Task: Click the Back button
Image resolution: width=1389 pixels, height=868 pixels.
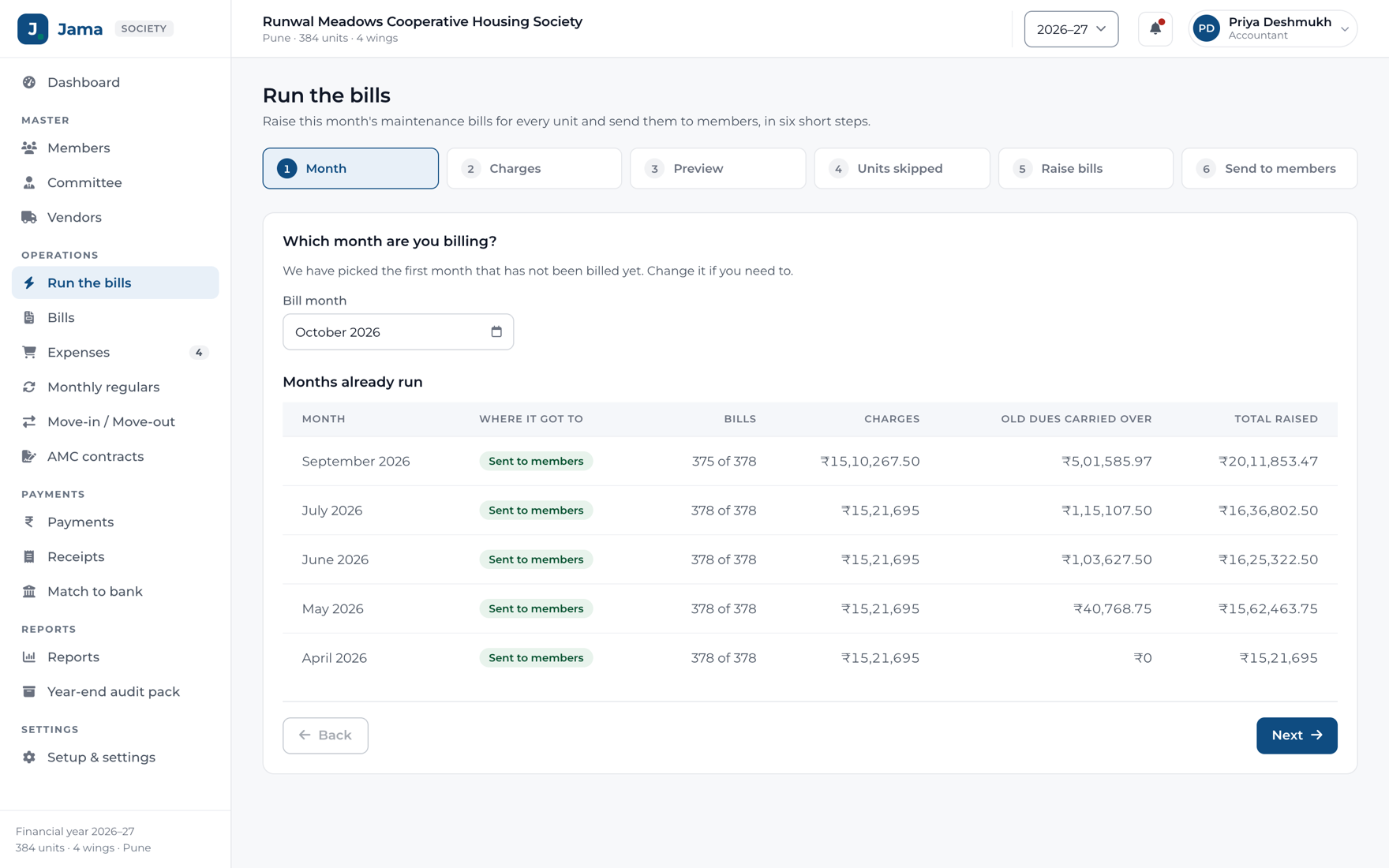Action: (x=325, y=735)
